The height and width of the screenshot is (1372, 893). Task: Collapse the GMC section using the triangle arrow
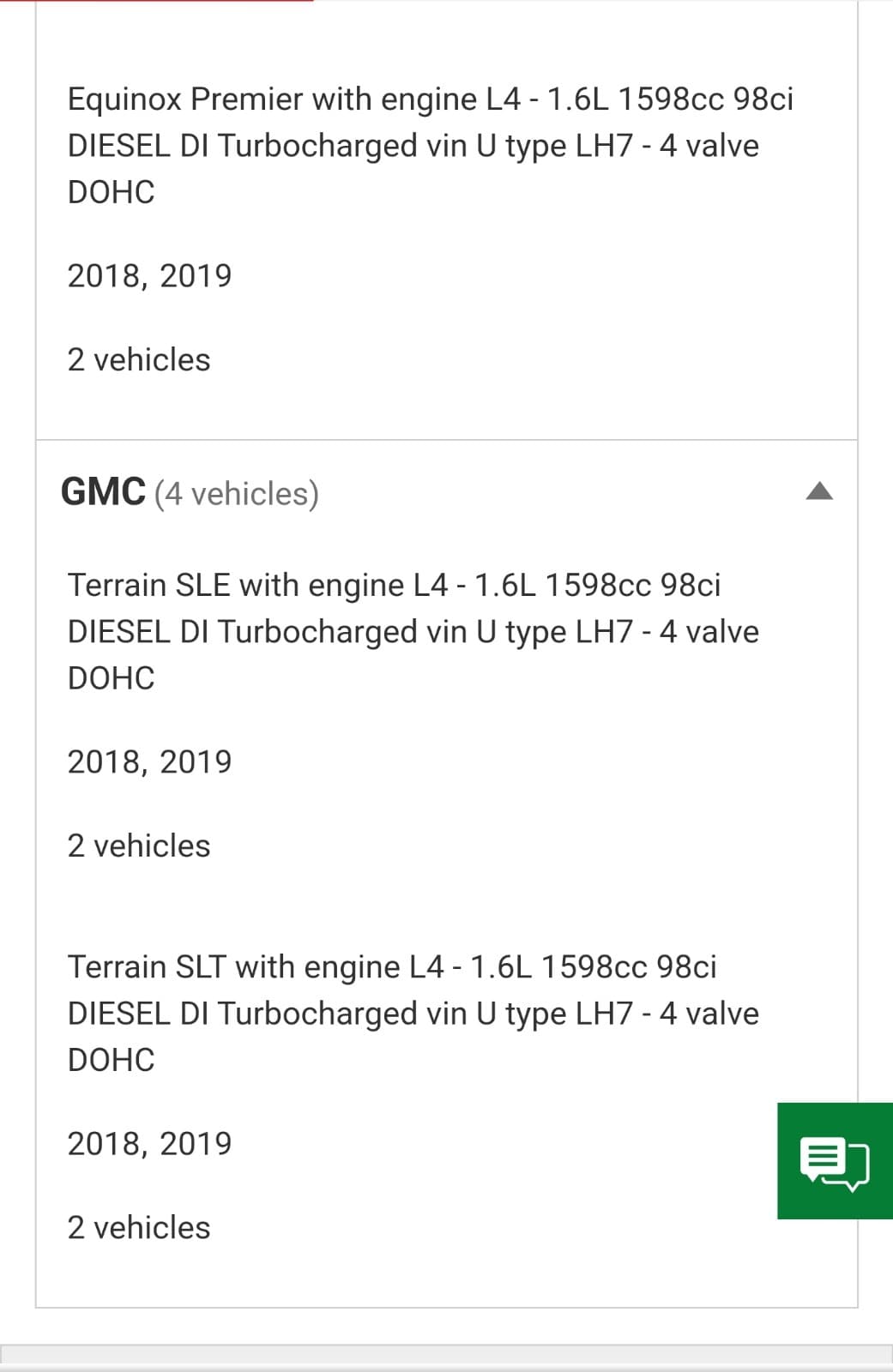click(x=819, y=491)
